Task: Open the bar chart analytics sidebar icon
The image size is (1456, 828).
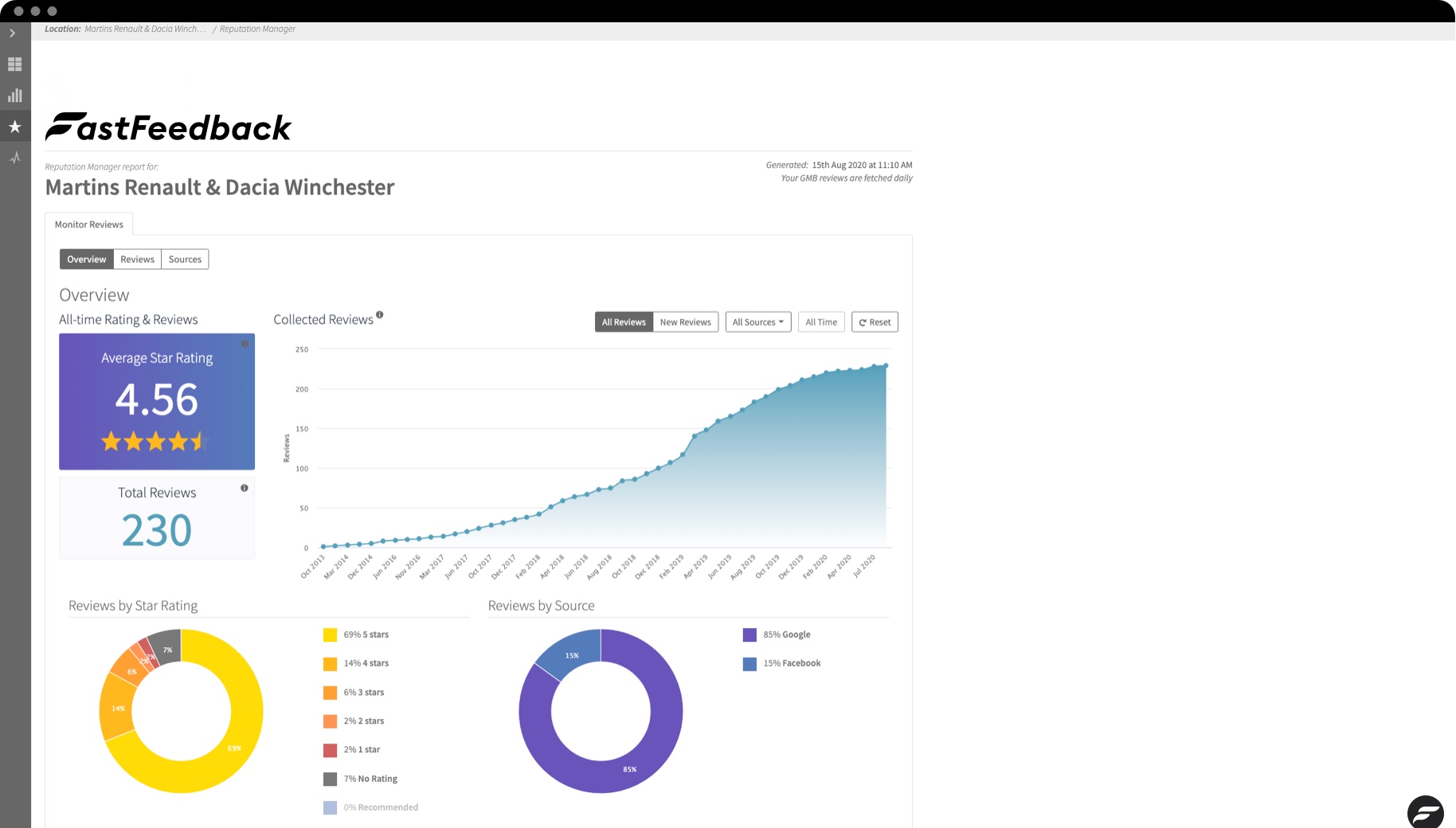Action: click(14, 96)
